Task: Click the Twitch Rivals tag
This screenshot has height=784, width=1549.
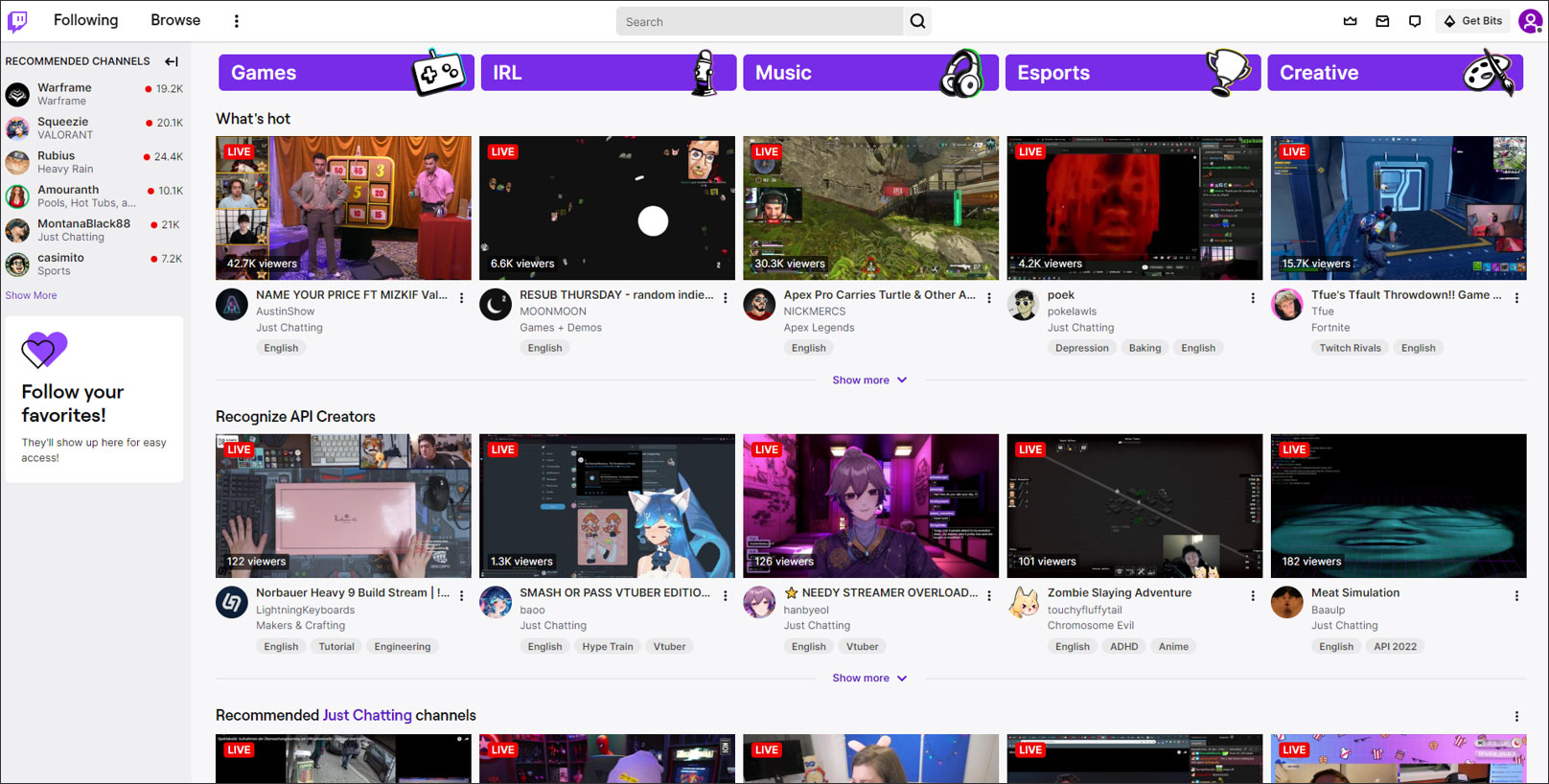Action: click(1350, 348)
